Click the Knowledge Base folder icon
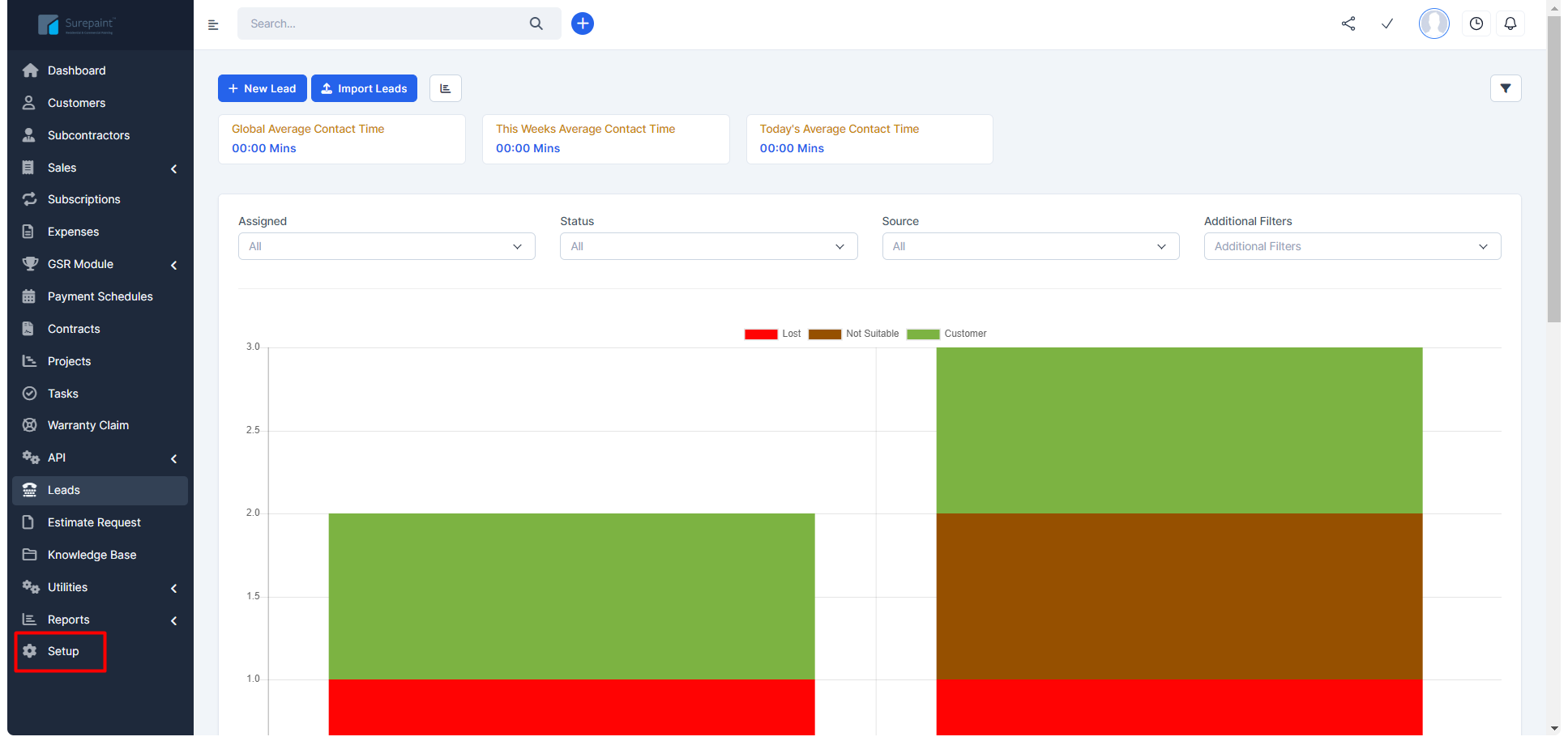 (x=30, y=555)
